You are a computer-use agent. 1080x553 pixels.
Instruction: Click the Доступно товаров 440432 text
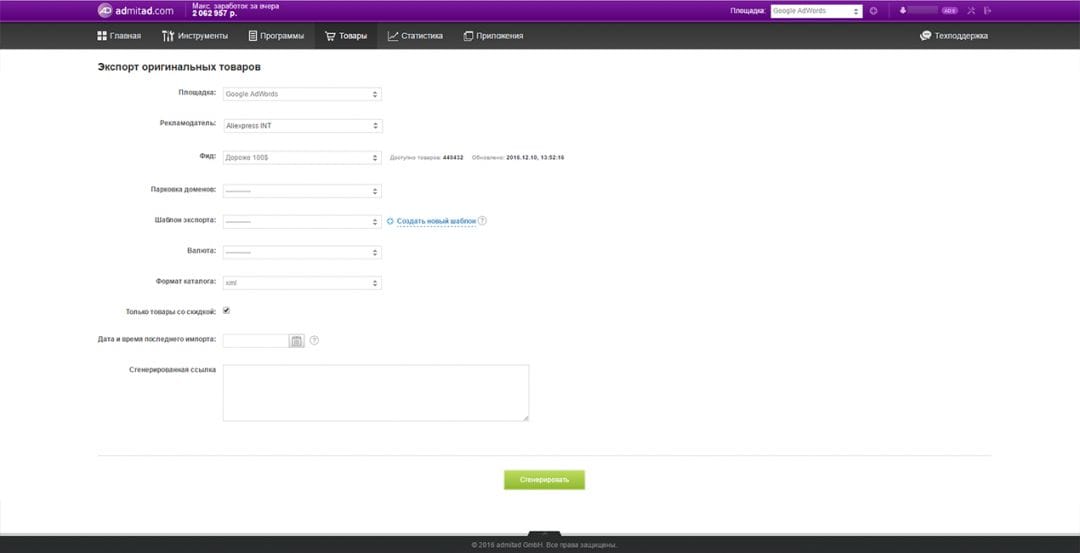point(426,158)
